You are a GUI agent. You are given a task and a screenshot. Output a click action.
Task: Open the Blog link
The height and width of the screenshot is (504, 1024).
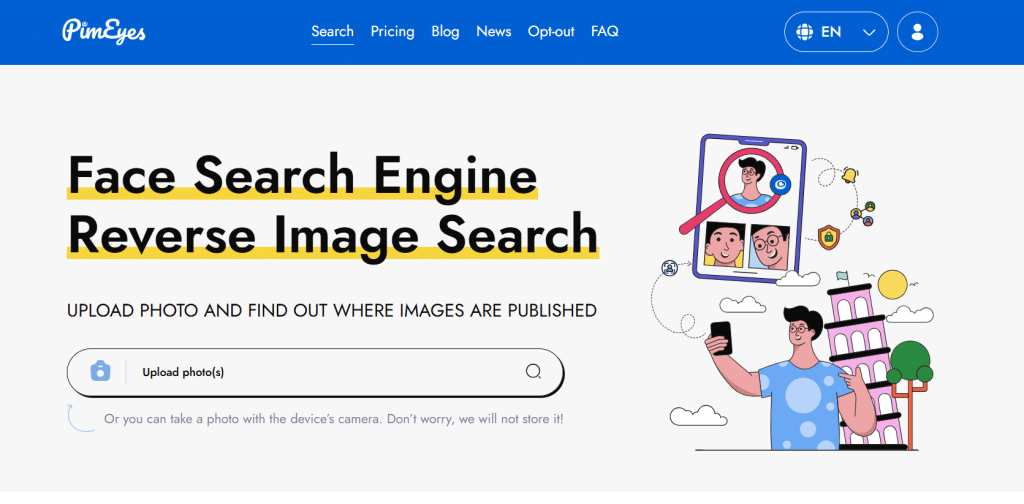pos(445,31)
